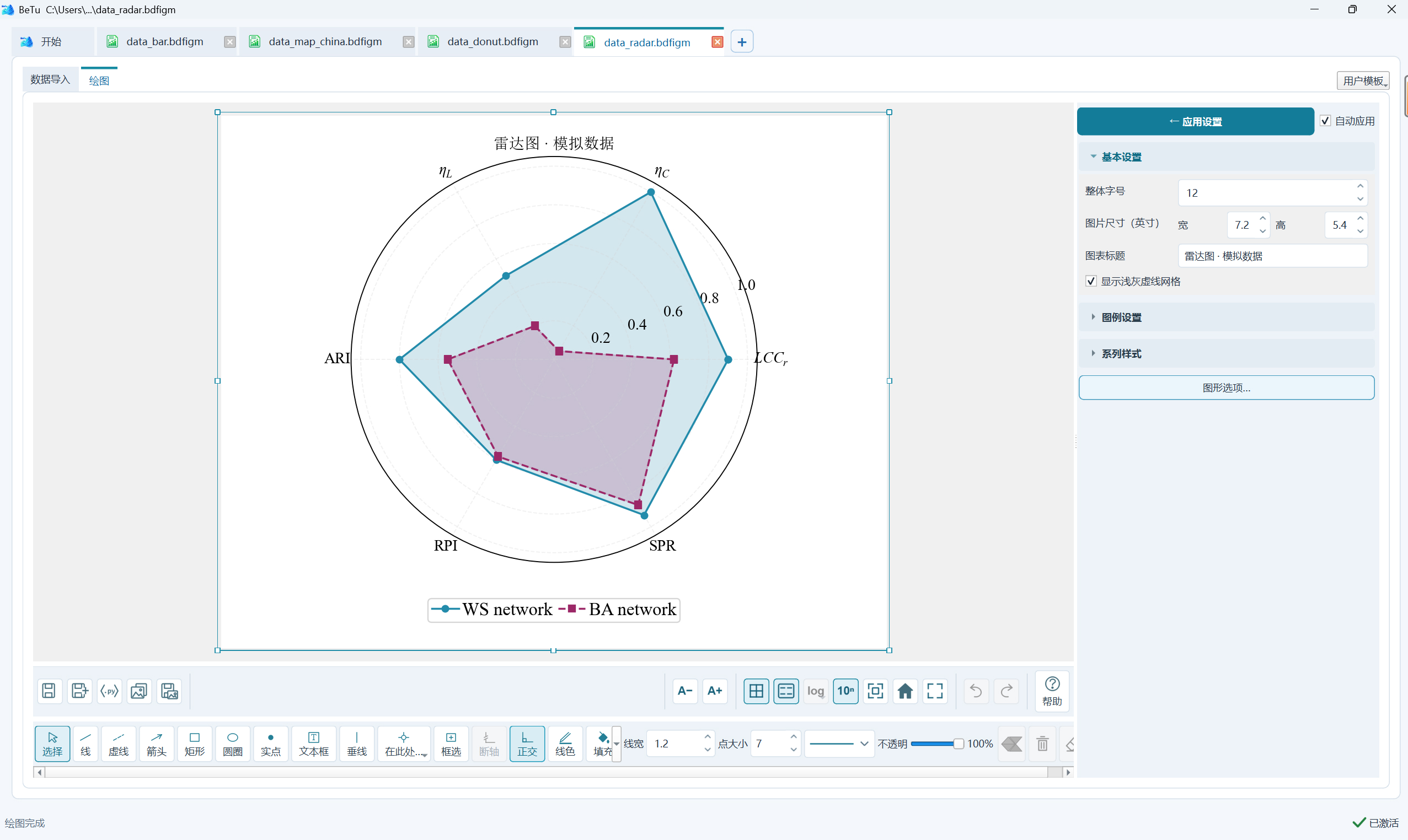Toggle the legend display icon
1408x840 pixels.
point(786,691)
